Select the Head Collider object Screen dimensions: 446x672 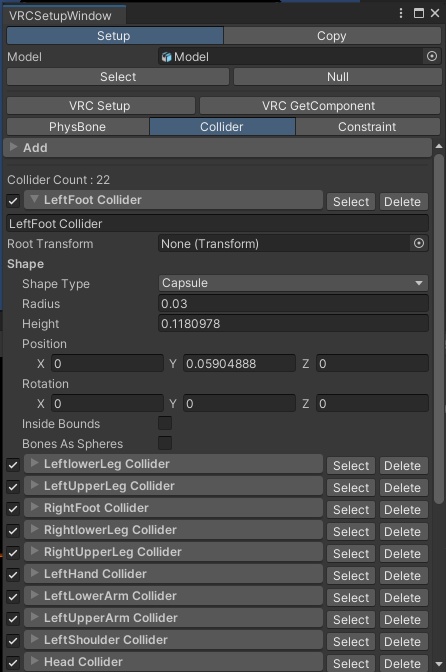pos(351,663)
